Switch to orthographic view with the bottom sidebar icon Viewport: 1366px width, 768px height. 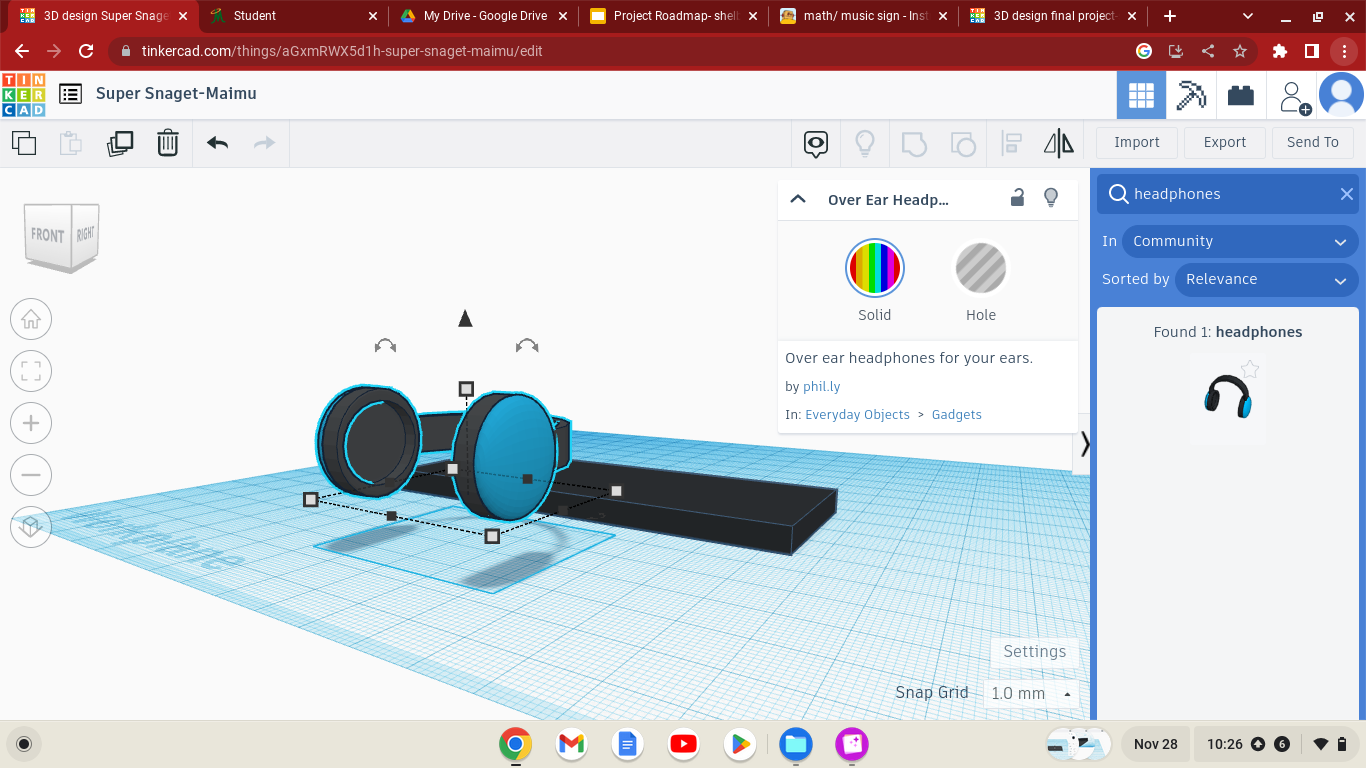click(x=31, y=527)
